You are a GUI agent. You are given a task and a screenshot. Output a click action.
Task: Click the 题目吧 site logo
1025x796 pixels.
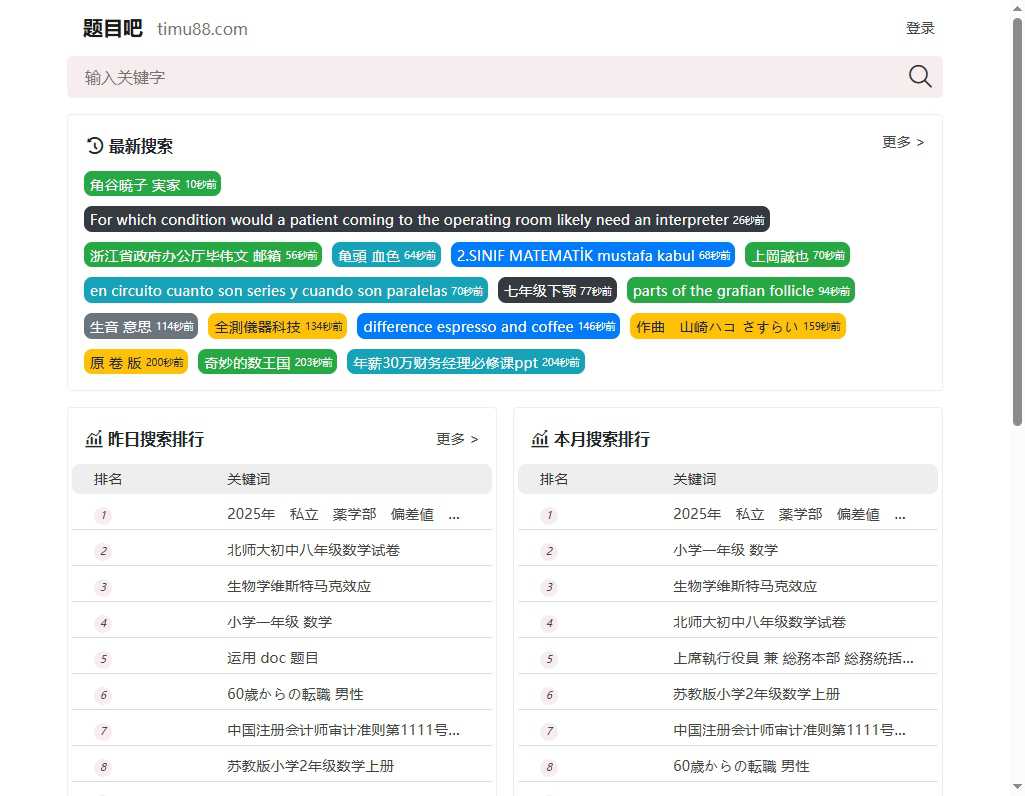click(x=112, y=29)
